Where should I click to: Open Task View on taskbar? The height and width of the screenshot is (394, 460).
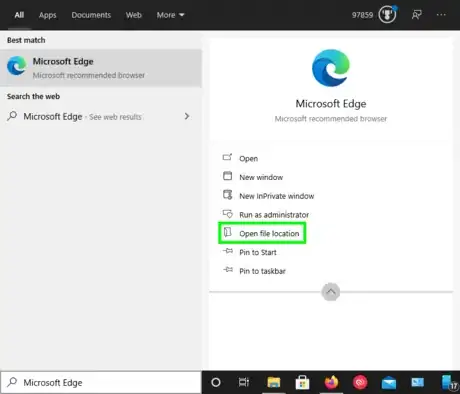[x=244, y=382]
